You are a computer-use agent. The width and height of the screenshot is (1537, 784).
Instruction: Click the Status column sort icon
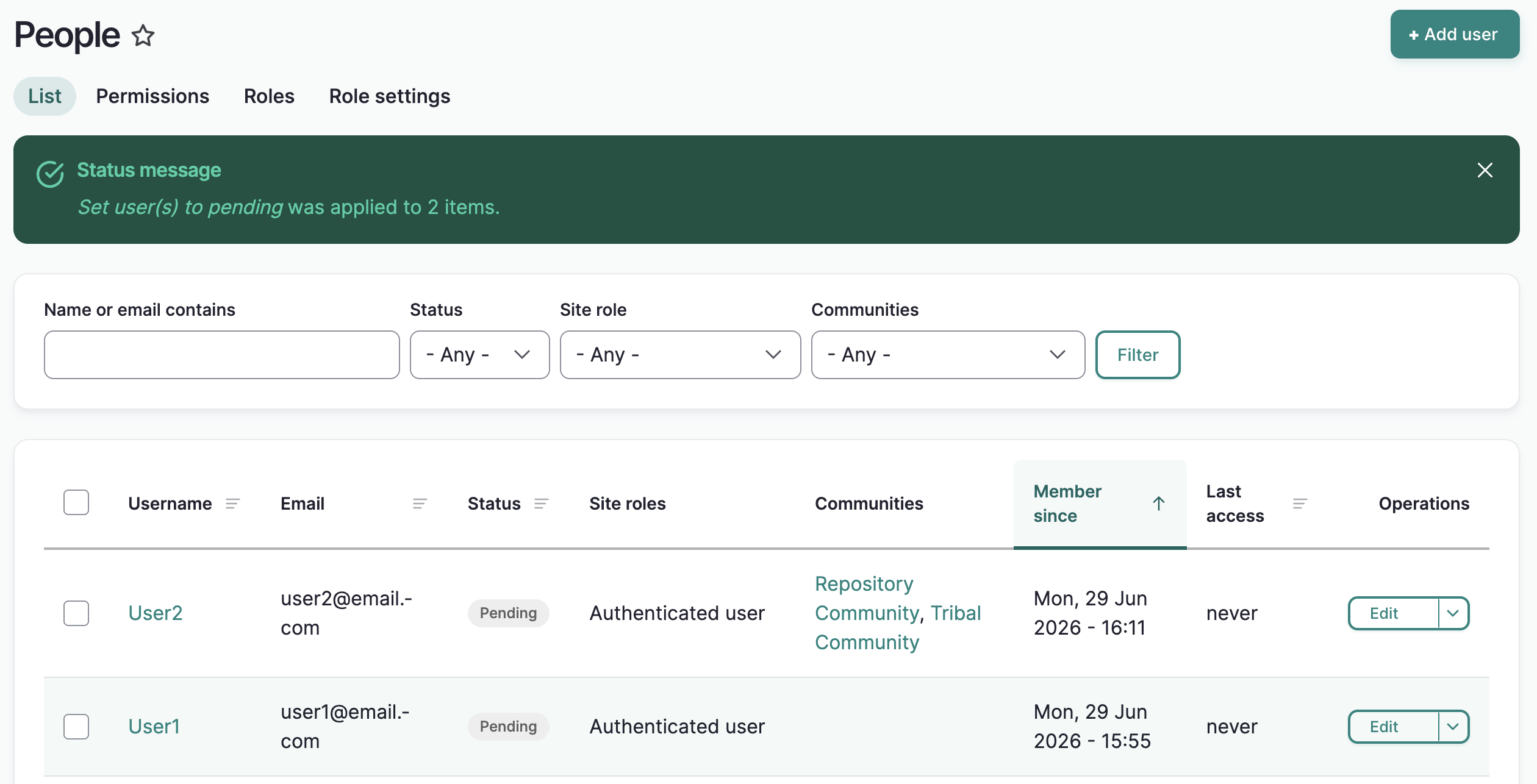(541, 504)
